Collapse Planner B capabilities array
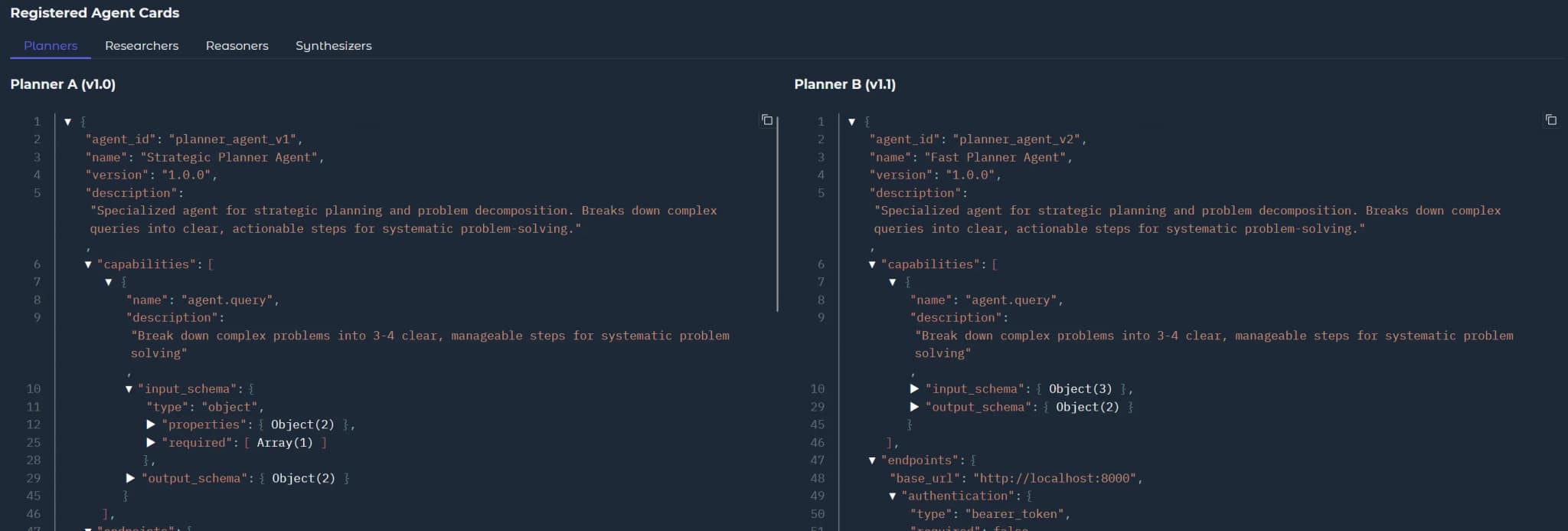 pos(872,264)
